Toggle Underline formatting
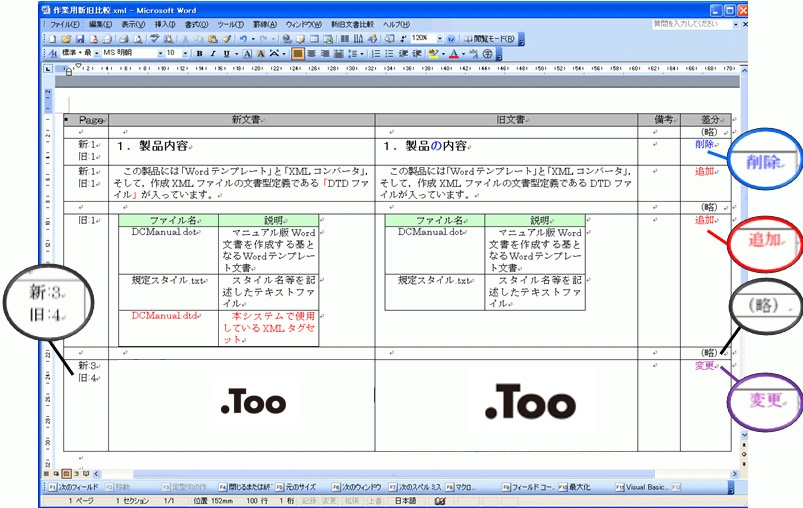The image size is (803, 508). [x=226, y=53]
